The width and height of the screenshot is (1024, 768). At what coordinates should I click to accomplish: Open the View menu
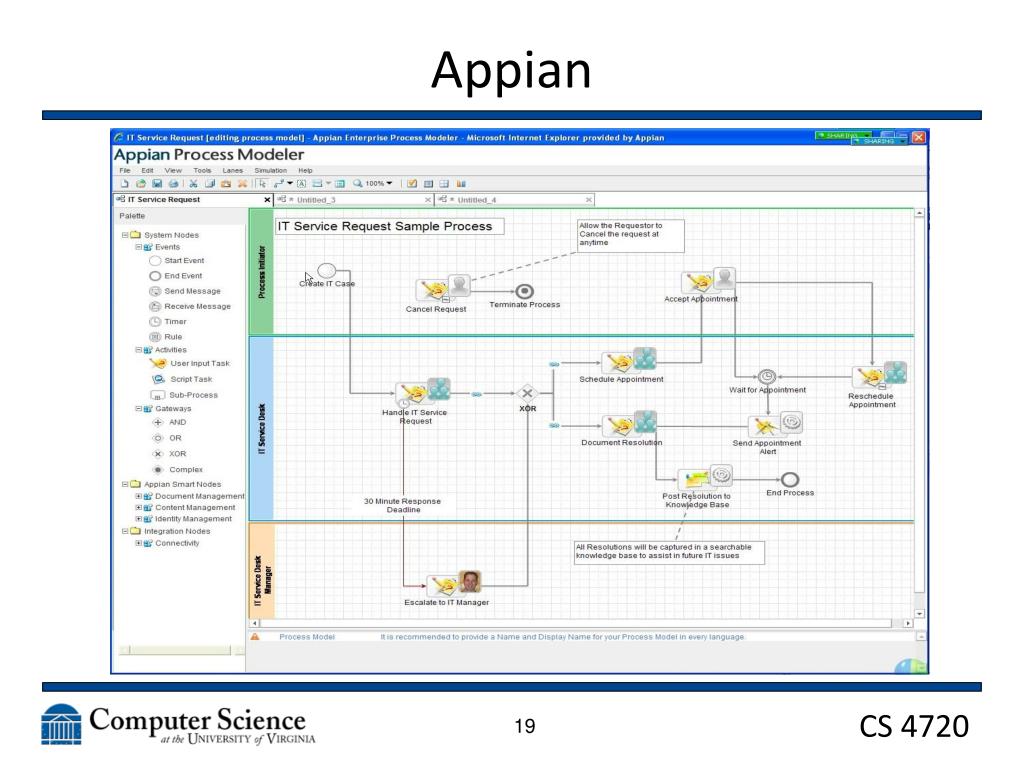pos(173,170)
